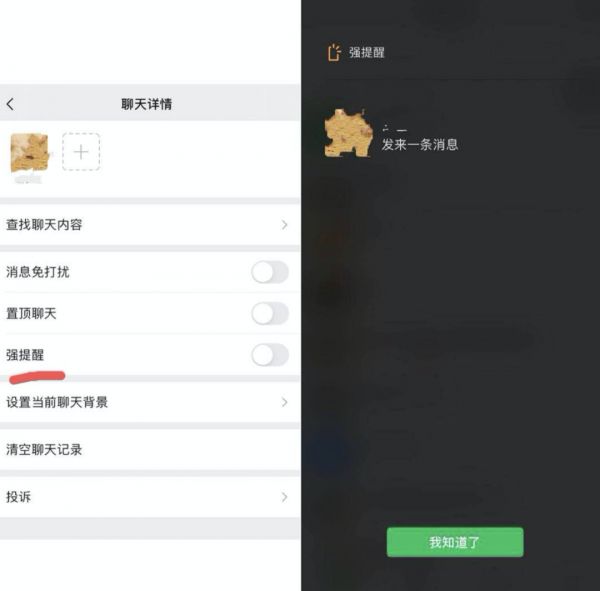Tap the 强提醒 setting label text
The width and height of the screenshot is (600, 591).
click(x=25, y=355)
